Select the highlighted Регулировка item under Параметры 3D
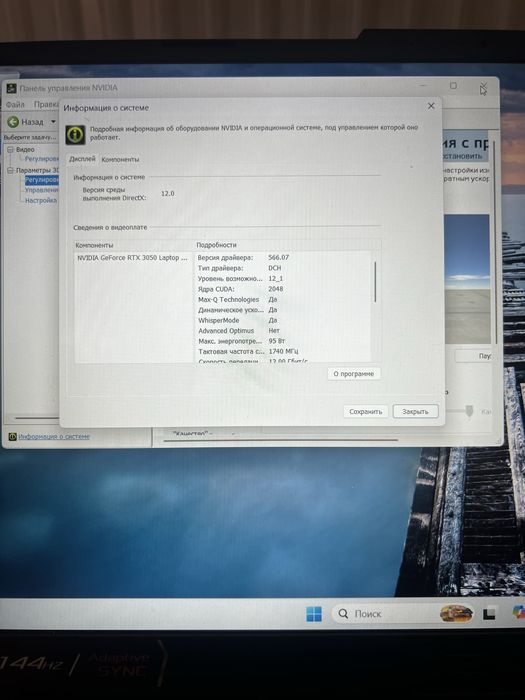 (42, 180)
